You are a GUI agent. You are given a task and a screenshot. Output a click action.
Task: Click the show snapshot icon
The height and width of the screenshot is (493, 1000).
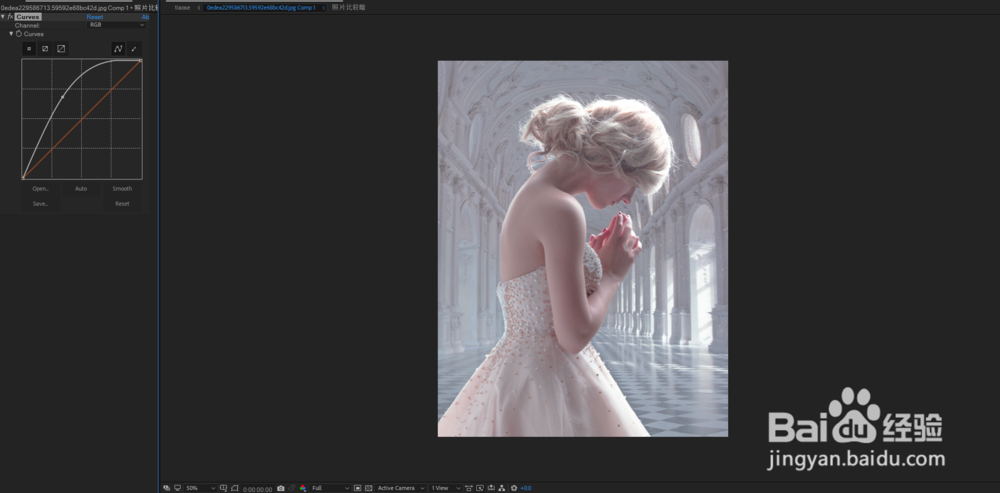(x=292, y=488)
